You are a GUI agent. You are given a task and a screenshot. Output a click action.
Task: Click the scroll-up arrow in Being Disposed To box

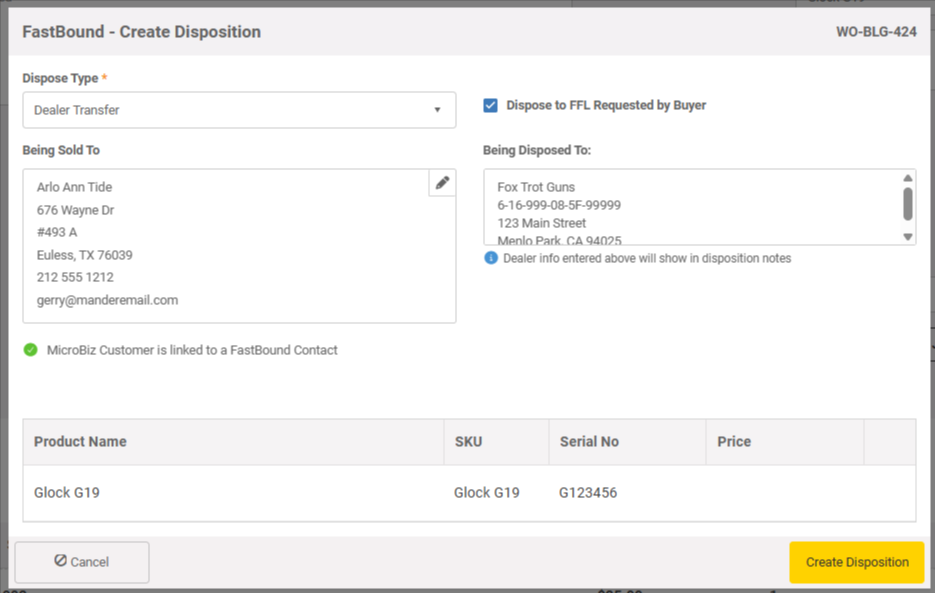point(908,176)
